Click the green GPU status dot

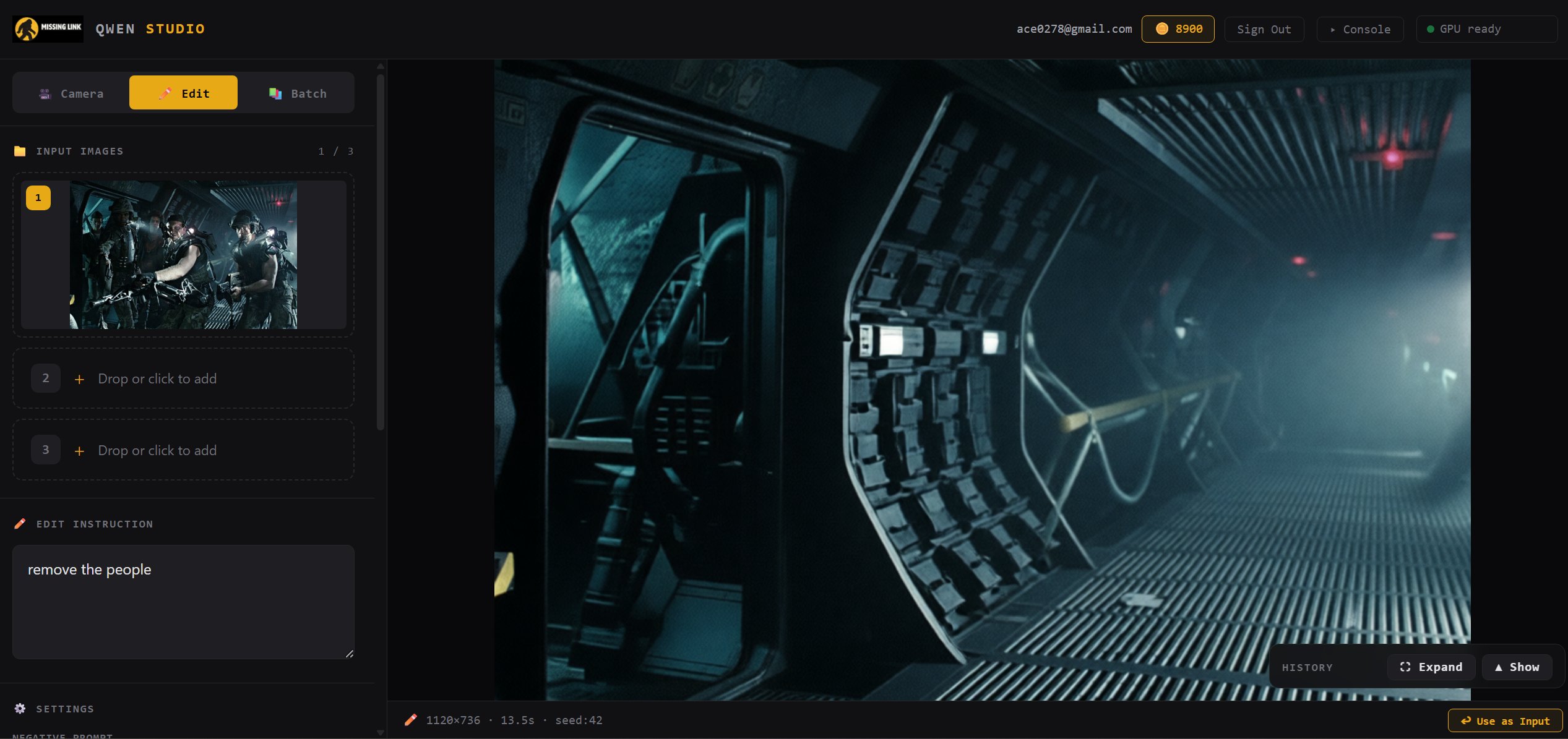1430,29
